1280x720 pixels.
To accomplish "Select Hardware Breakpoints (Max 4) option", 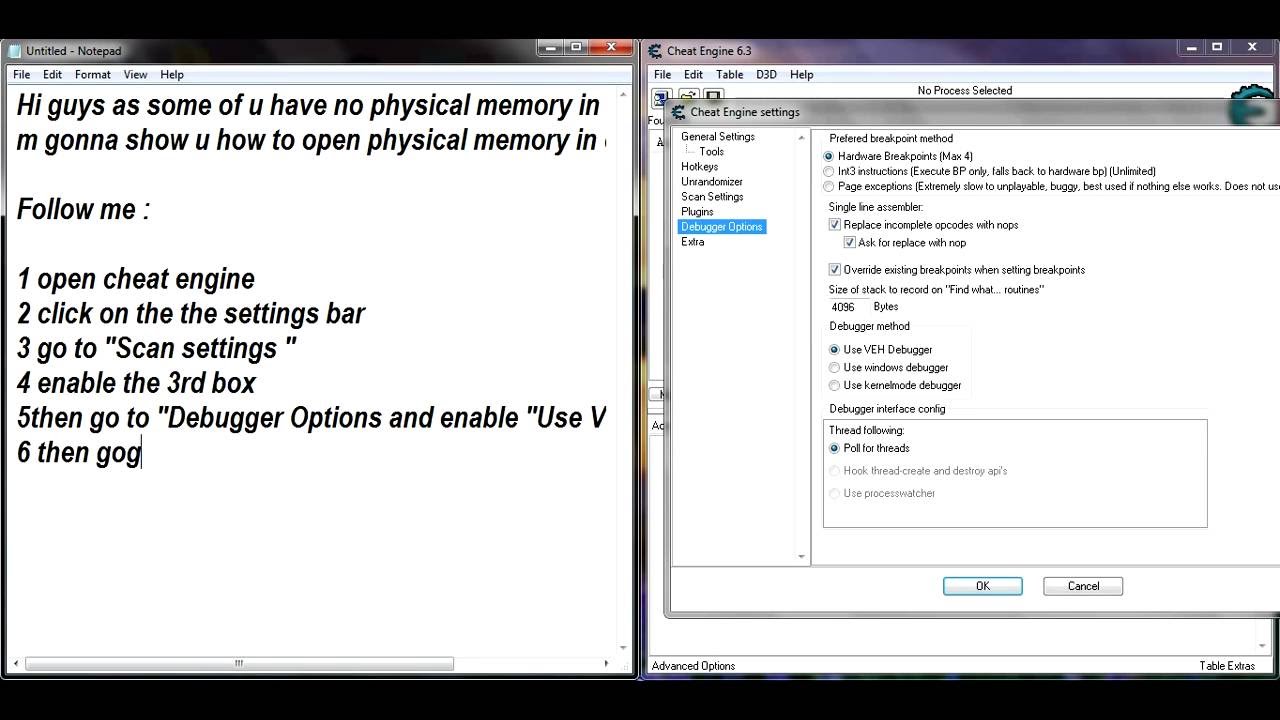I will tap(828, 157).
